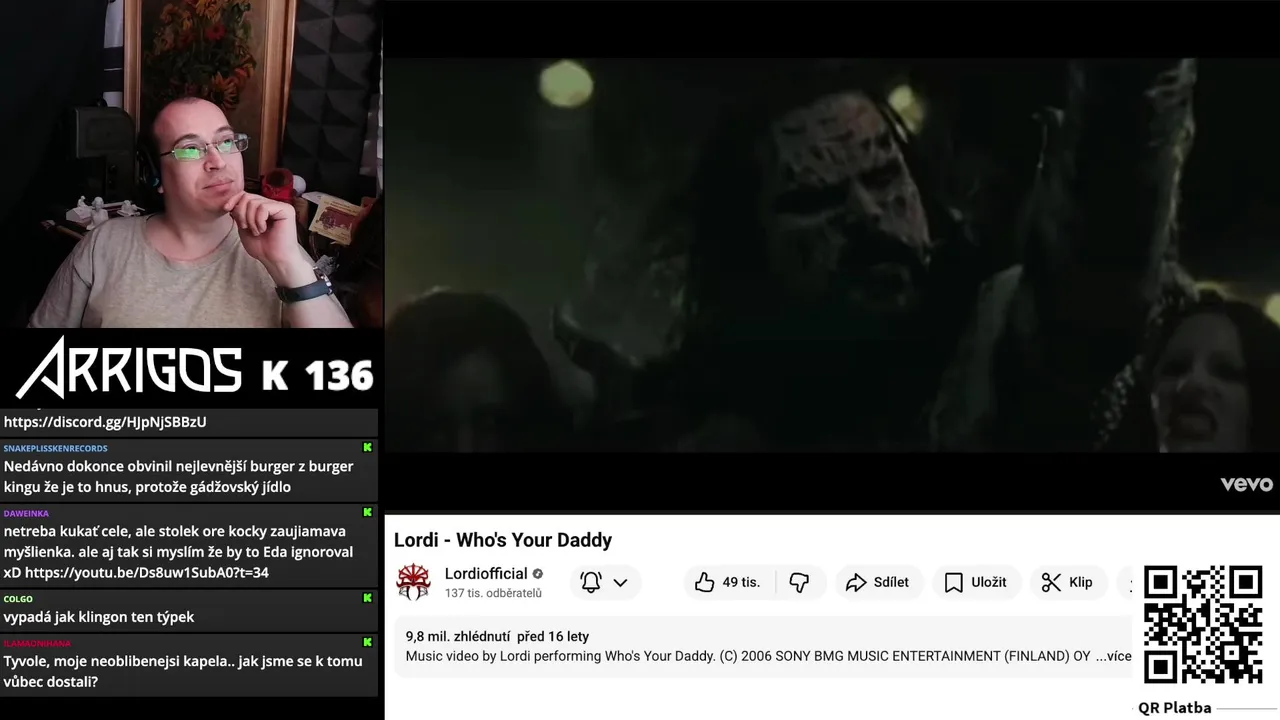Save video with Uložit button
This screenshot has height=720, width=1280.
click(975, 582)
